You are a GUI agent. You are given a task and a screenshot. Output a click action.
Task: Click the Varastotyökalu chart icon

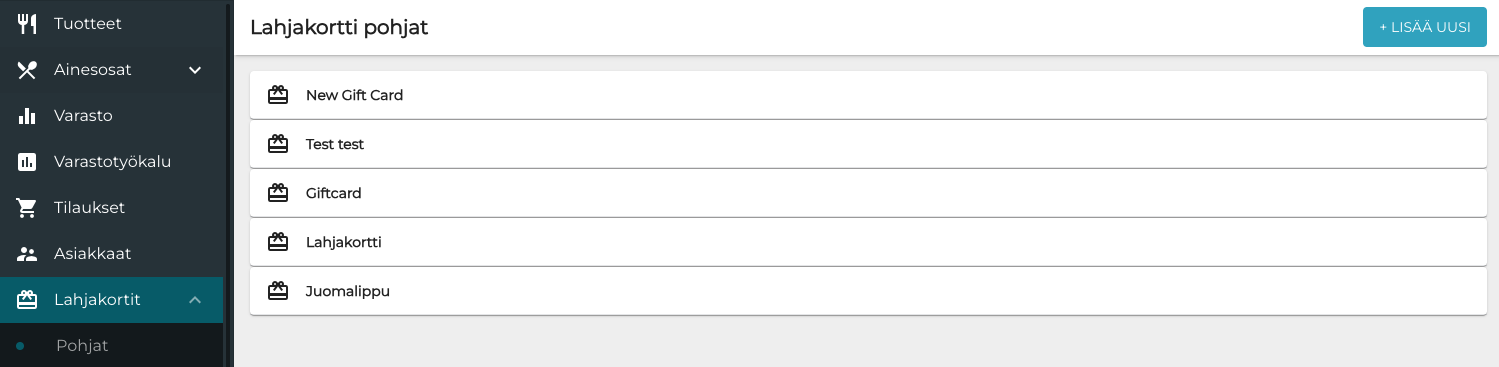[27, 162]
